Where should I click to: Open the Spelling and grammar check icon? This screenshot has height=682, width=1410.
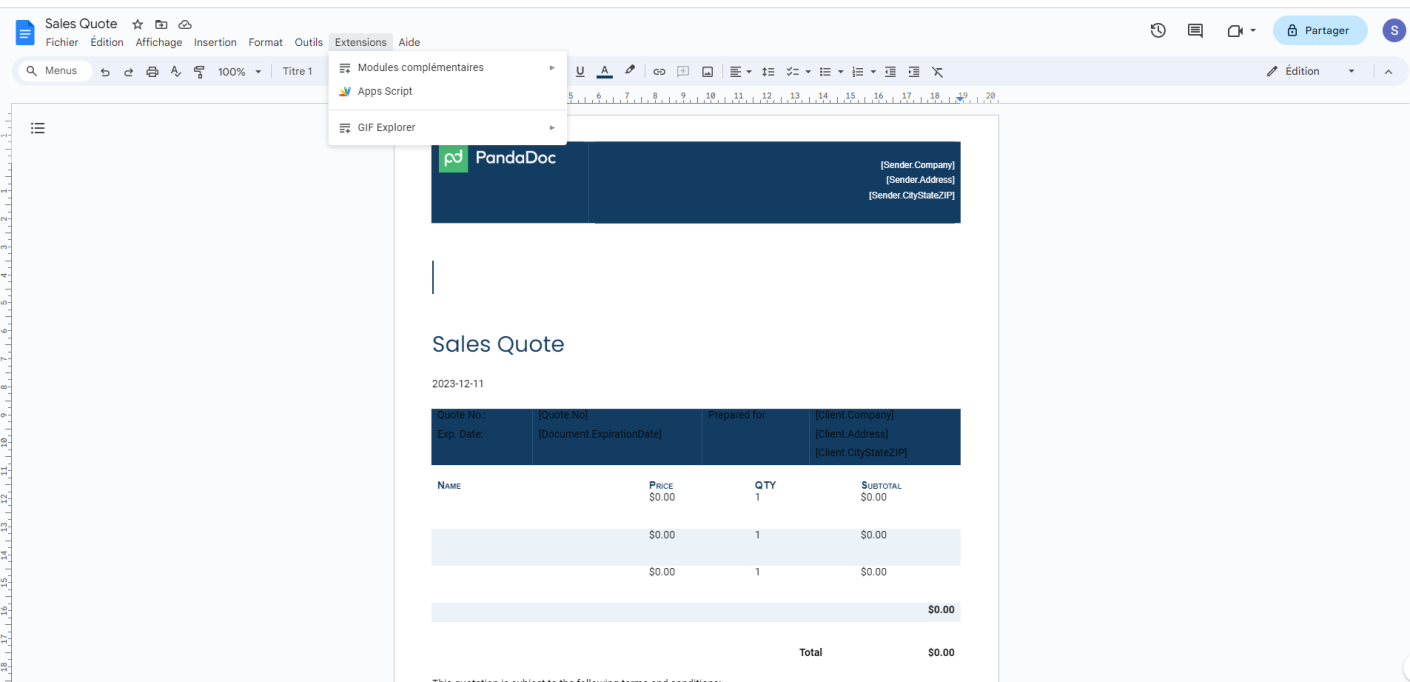coord(174,71)
